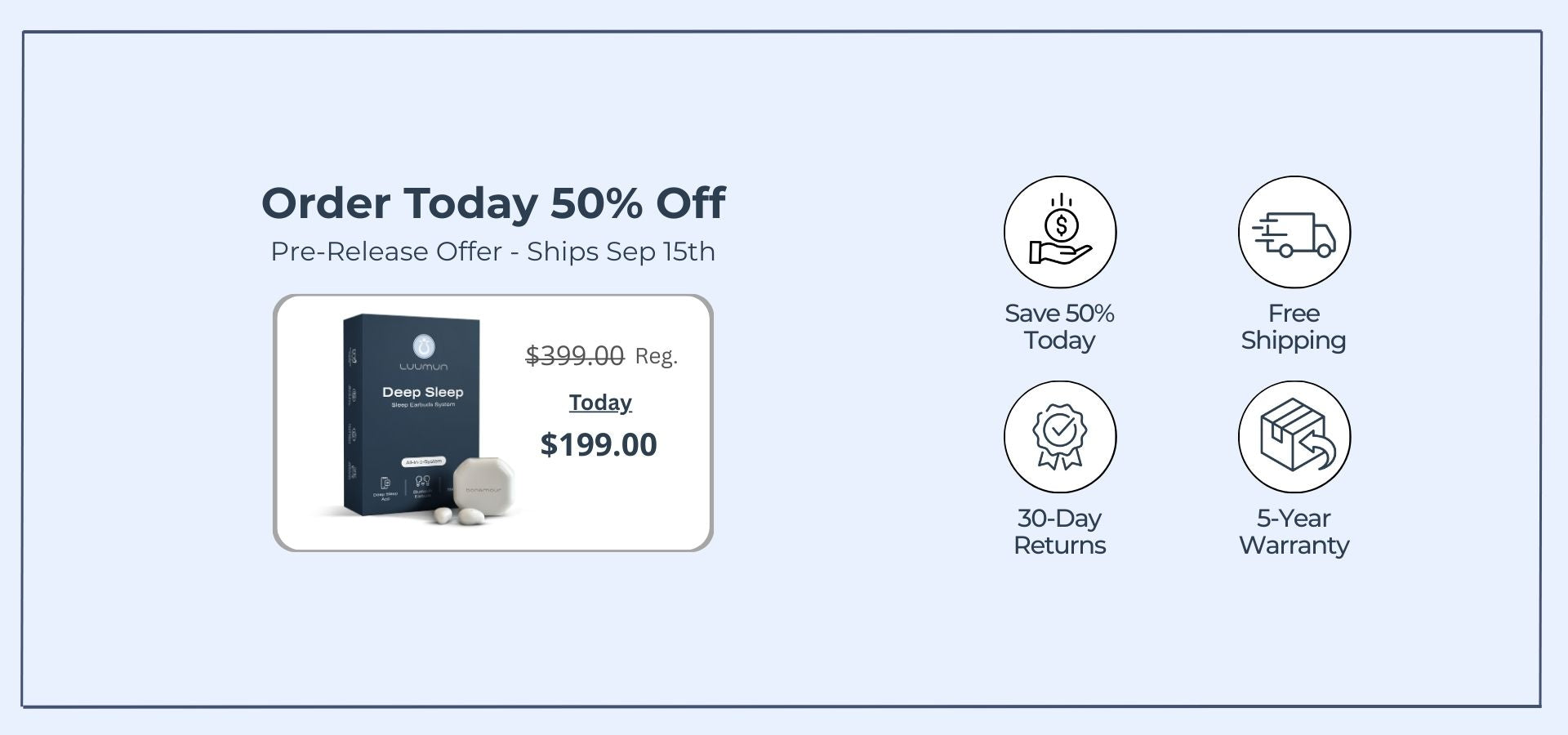The height and width of the screenshot is (735, 1568).
Task: Click the Deep Sleep title on box
Action: tap(423, 392)
